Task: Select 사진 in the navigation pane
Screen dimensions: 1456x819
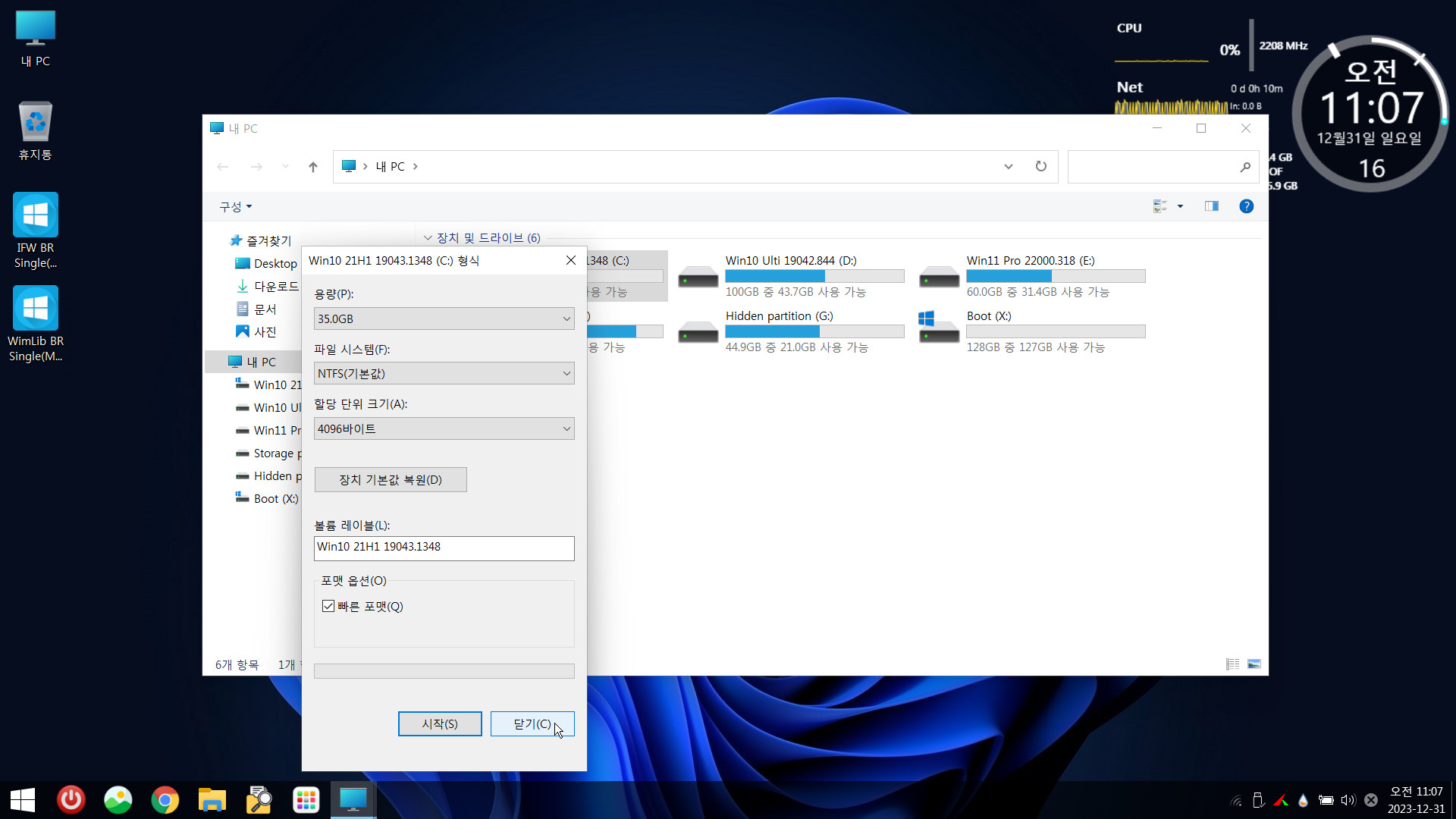Action: (256, 331)
